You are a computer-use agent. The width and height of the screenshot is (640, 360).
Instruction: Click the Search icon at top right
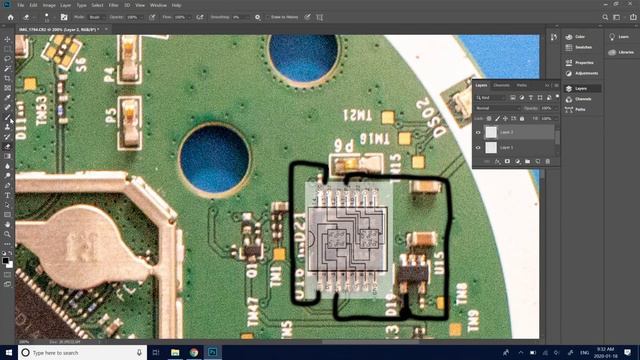605,17
